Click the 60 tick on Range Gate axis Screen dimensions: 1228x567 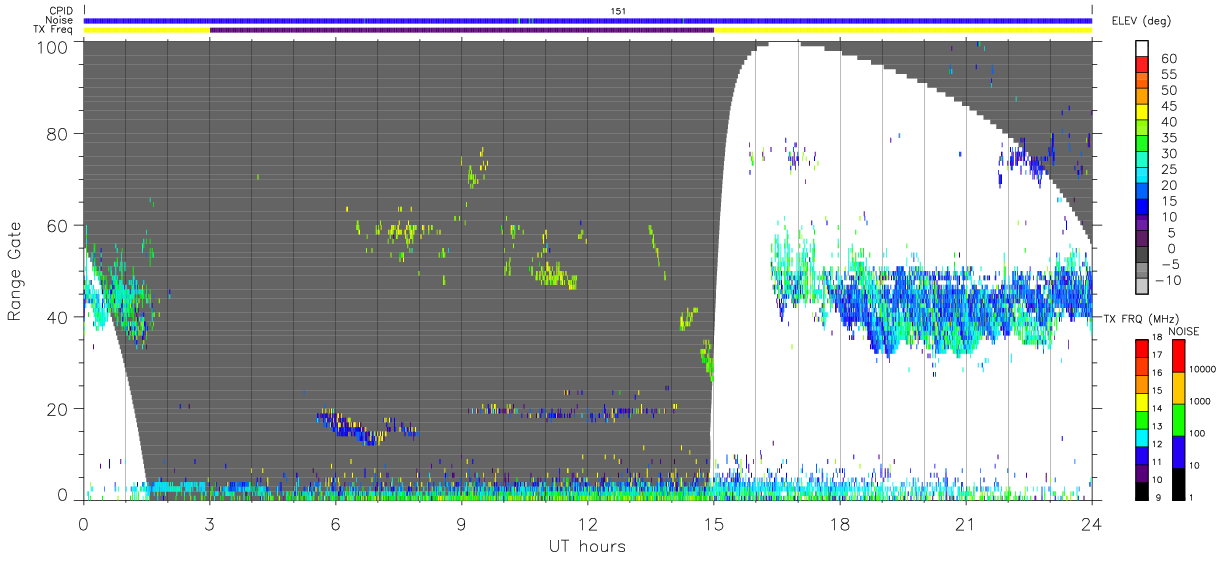coord(57,225)
